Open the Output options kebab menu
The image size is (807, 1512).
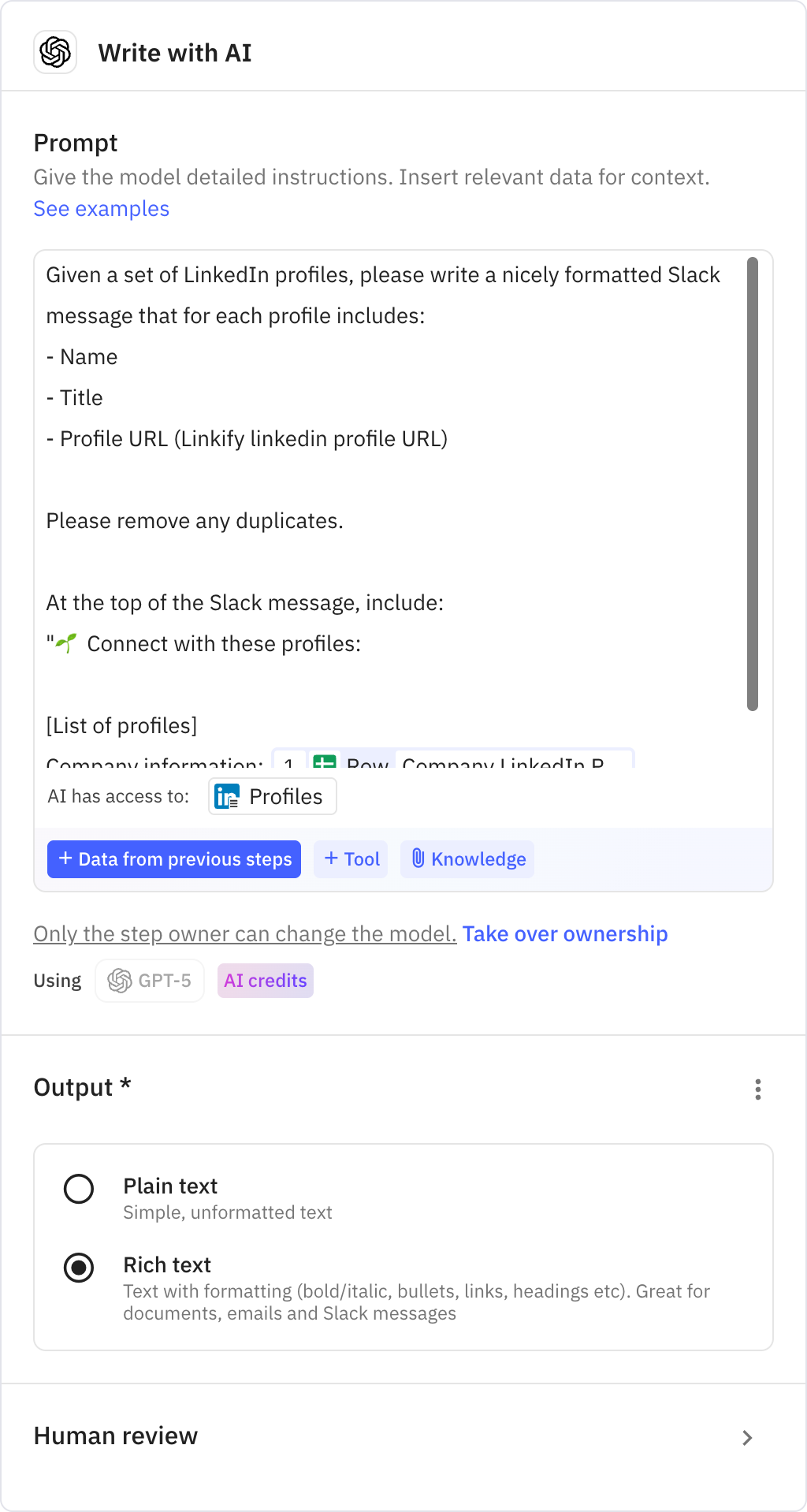[x=758, y=1089]
